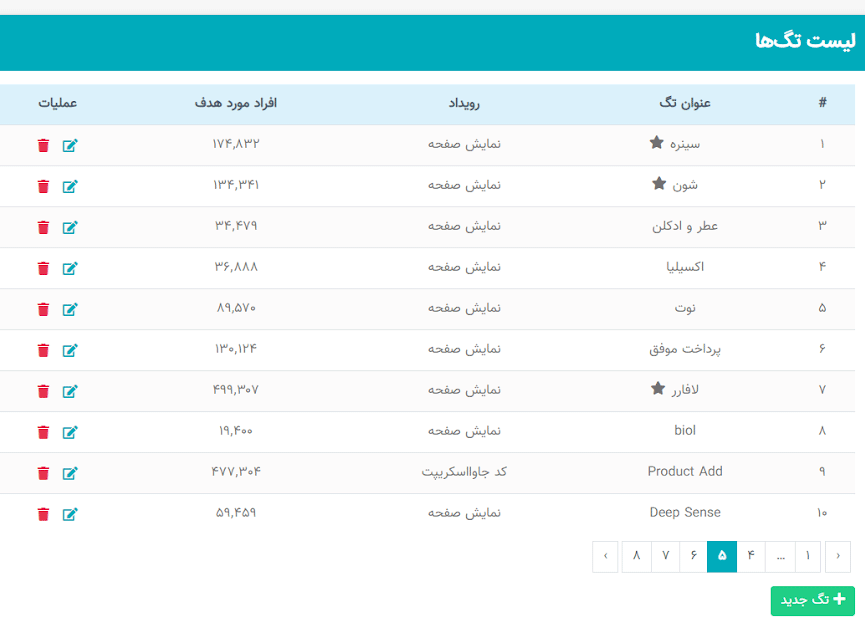This screenshot has height=623, width=865.
Task: Create a new tag with تگ جدید
Action: [813, 600]
